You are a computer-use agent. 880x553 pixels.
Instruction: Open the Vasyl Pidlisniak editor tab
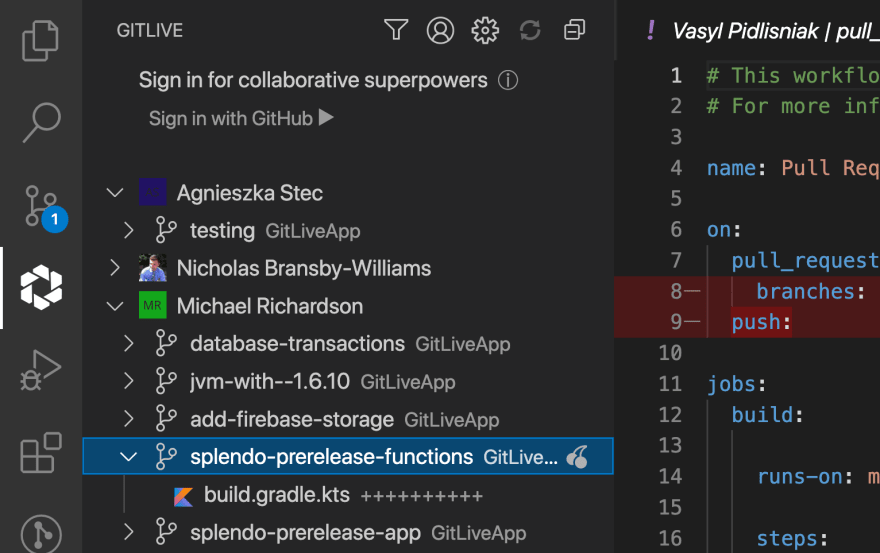click(763, 31)
